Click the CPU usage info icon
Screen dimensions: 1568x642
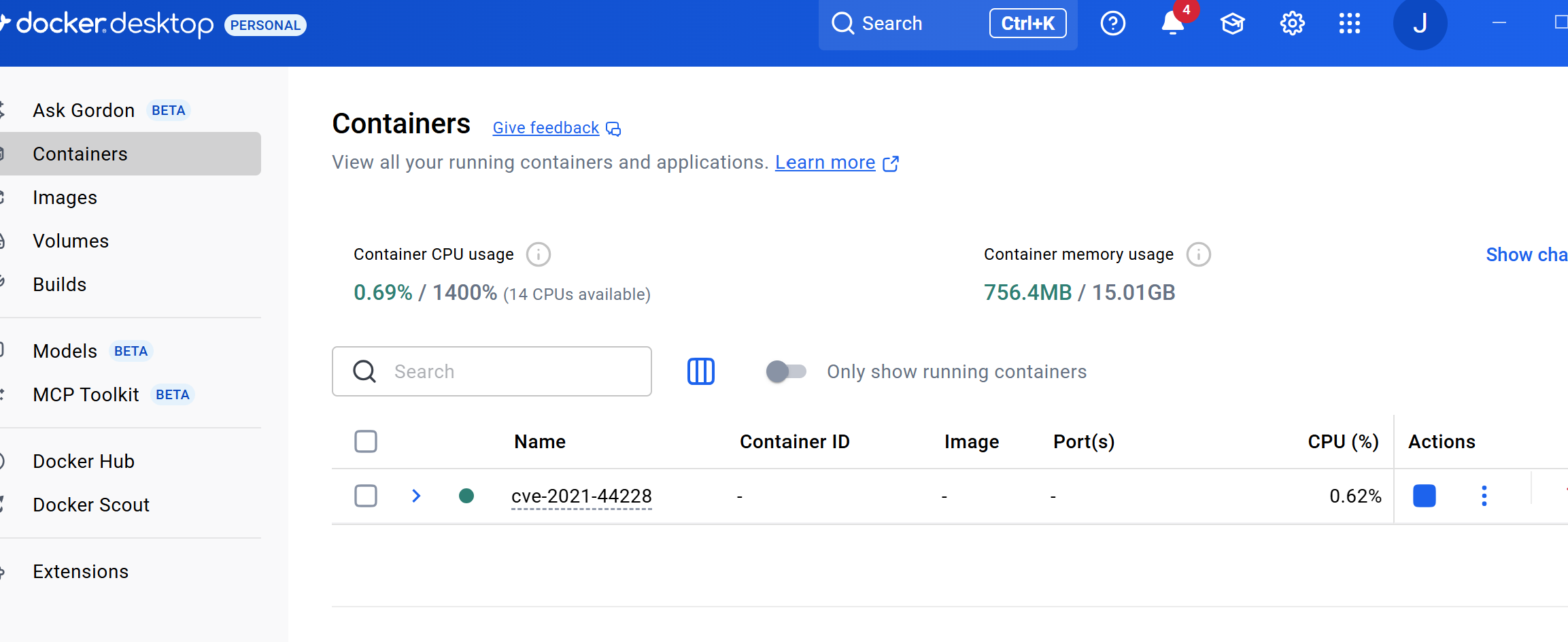[539, 254]
